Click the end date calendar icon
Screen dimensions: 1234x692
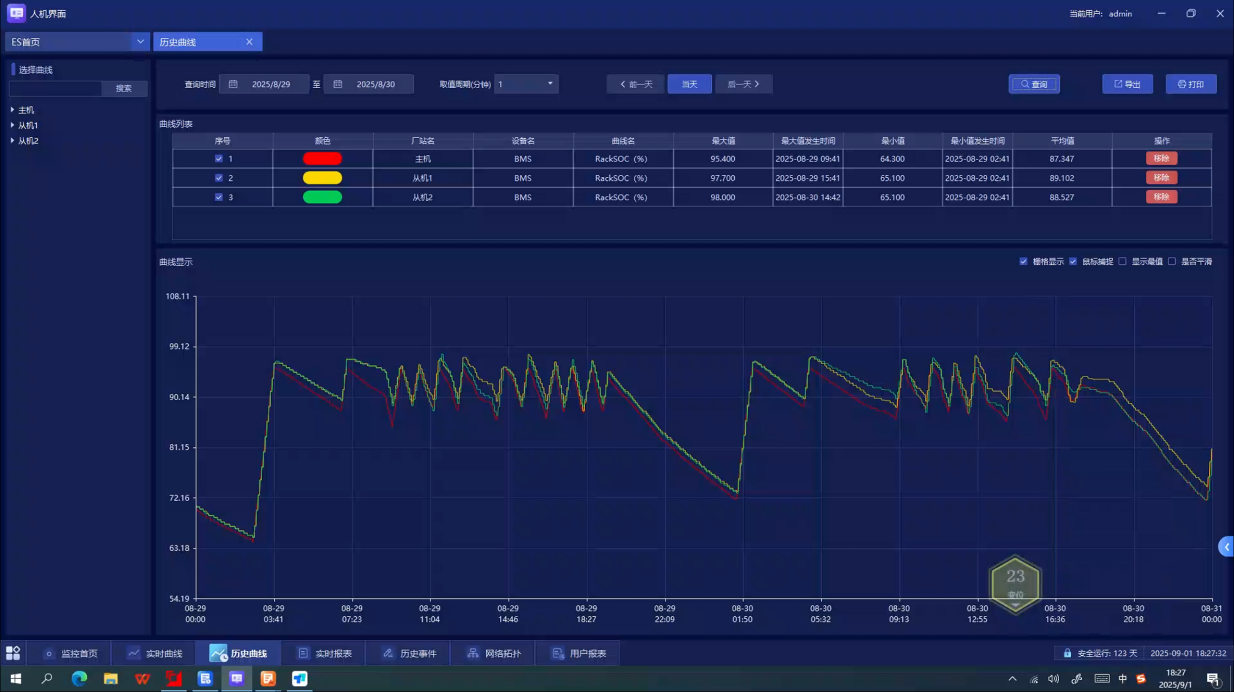click(338, 85)
